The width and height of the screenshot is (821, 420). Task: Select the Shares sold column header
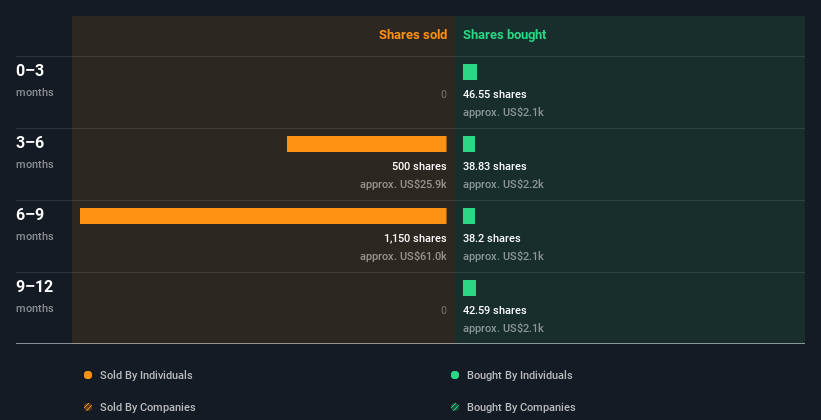(412, 35)
